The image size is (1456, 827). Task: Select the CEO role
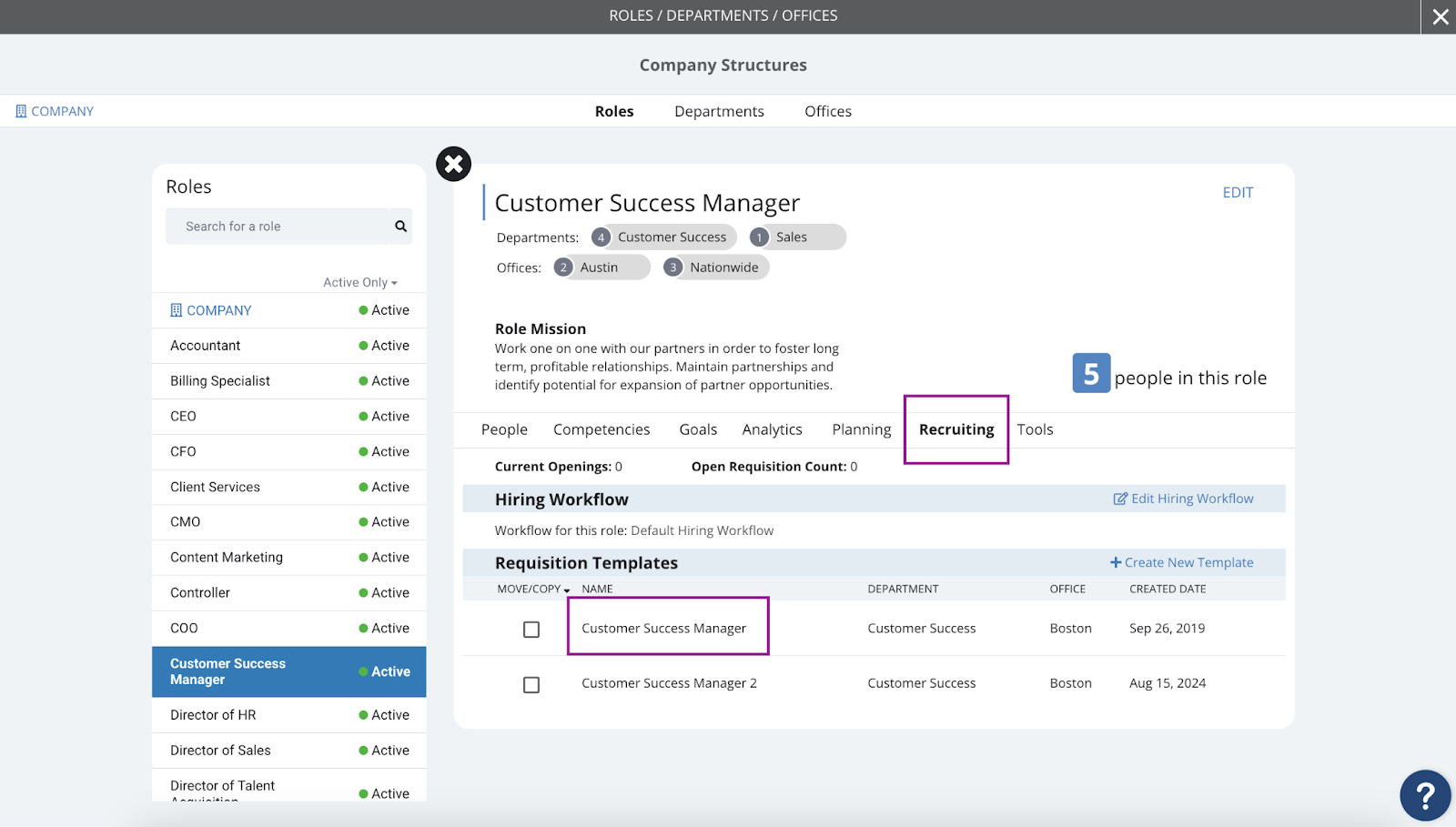(x=289, y=417)
